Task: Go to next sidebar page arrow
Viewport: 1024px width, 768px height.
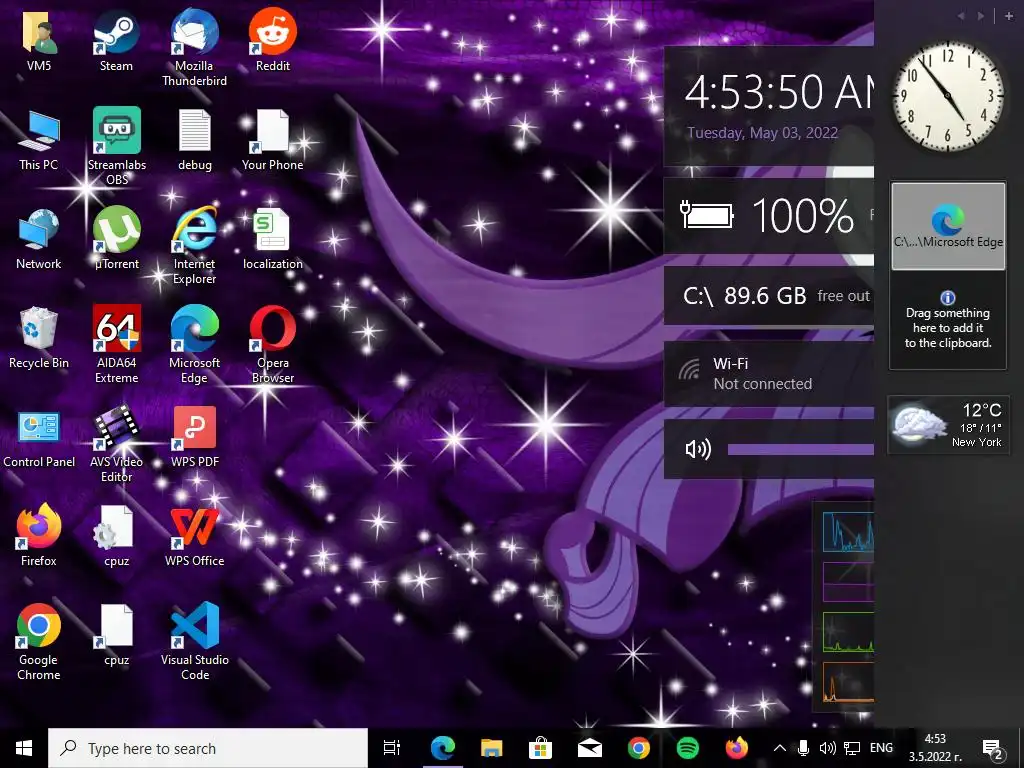Action: [980, 16]
